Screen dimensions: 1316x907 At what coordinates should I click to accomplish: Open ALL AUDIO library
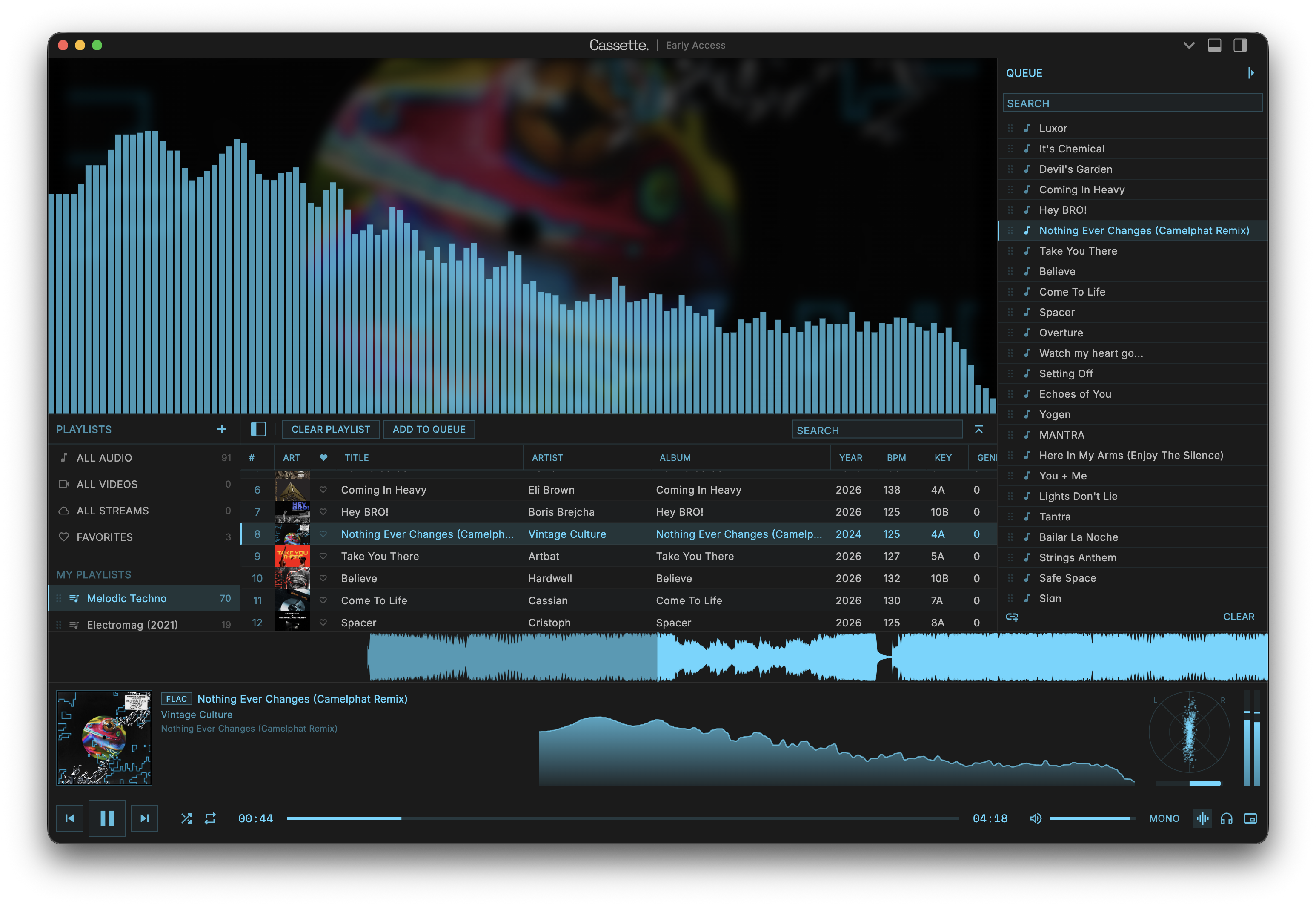pyautogui.click(x=144, y=457)
